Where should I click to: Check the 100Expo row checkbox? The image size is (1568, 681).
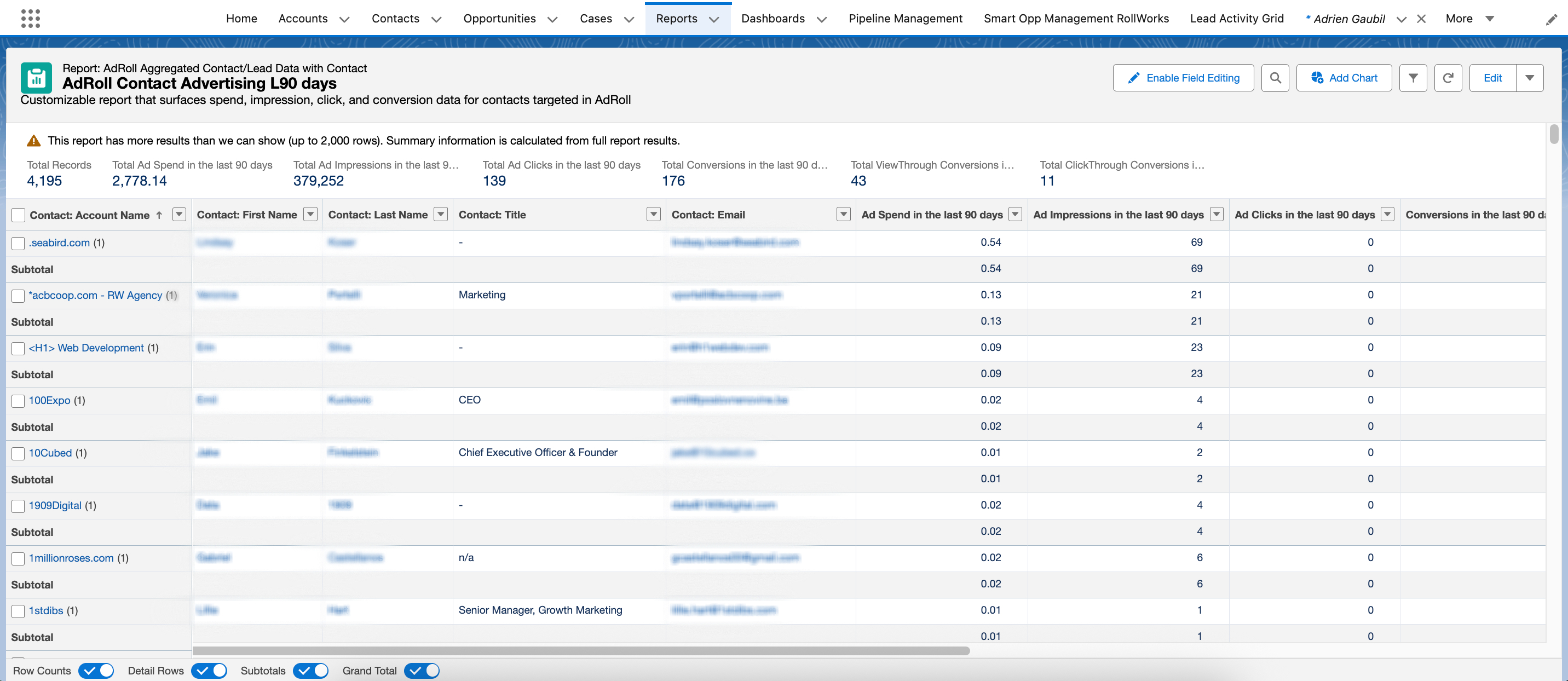click(18, 401)
